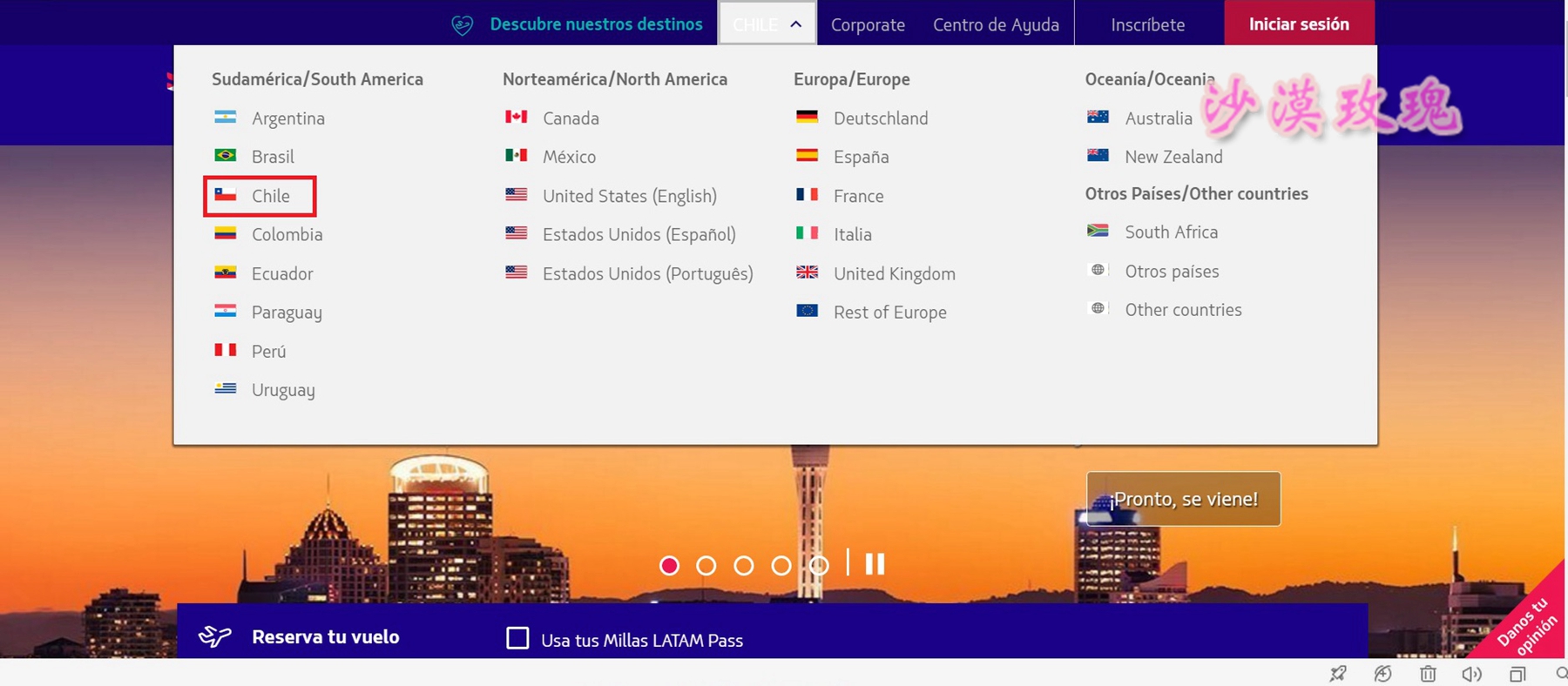Click the Italia flag icon
This screenshot has width=1568, height=686.
point(808,233)
